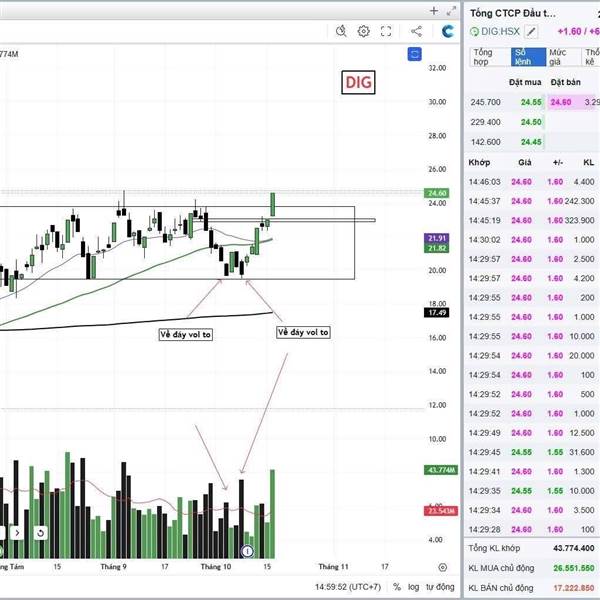Click the bid price 24.55 in order book
This screenshot has height=600, width=600.
tap(531, 102)
